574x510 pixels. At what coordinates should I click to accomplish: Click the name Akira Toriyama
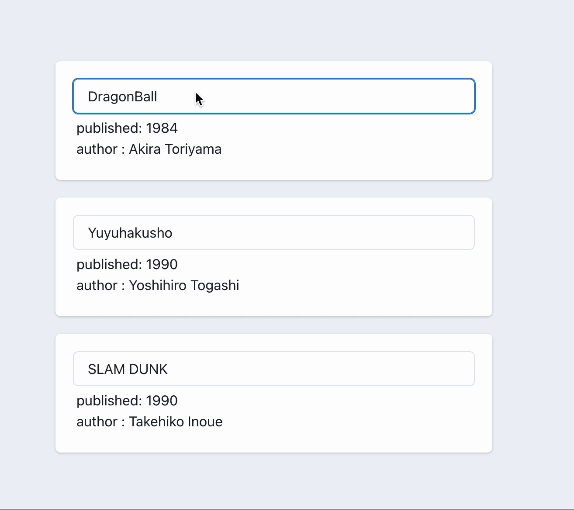pyautogui.click(x=175, y=149)
